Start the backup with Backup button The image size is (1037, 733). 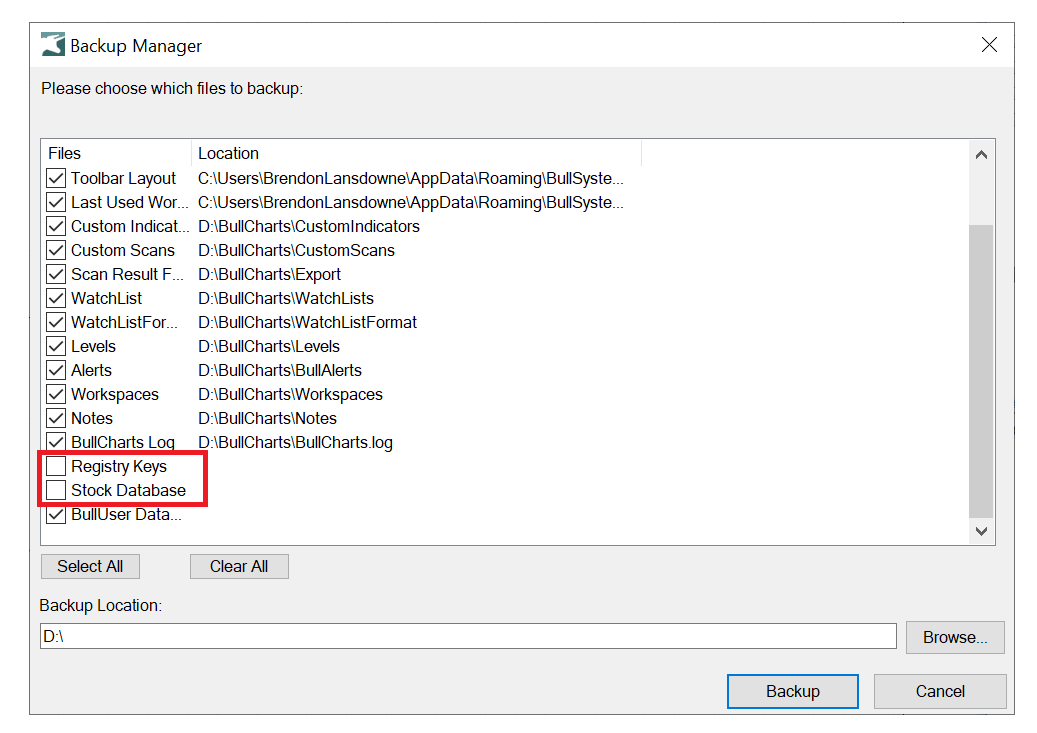(793, 691)
